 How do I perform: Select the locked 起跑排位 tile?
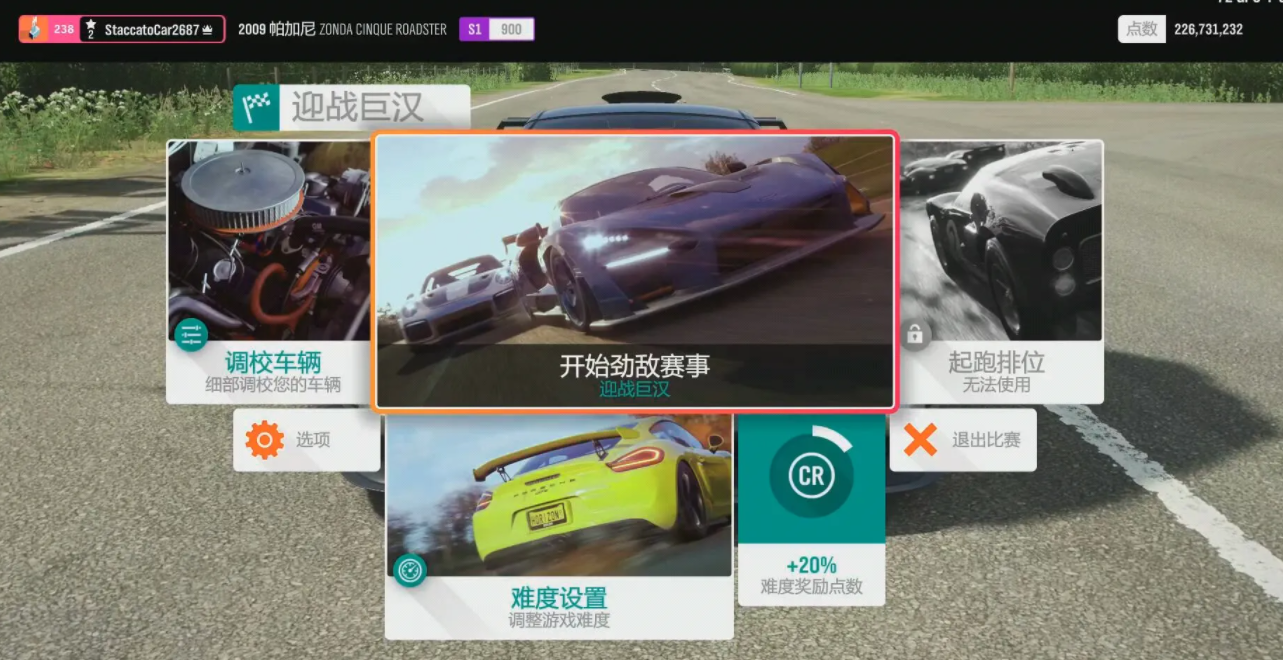click(x=1000, y=272)
